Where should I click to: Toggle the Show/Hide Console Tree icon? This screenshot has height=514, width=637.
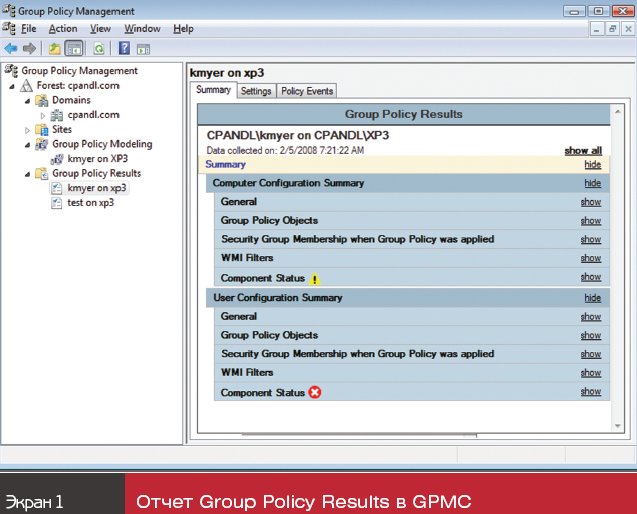click(74, 48)
